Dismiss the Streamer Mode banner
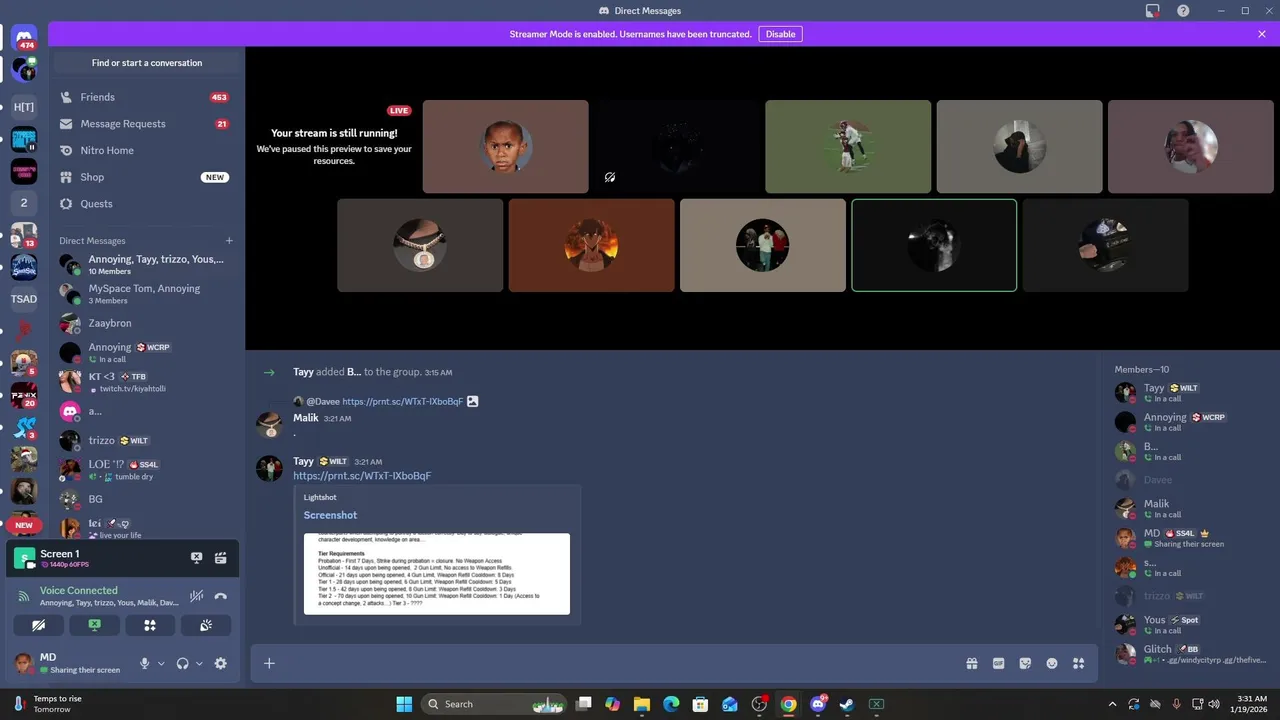Screen dimensions: 1280x720 [1262, 34]
